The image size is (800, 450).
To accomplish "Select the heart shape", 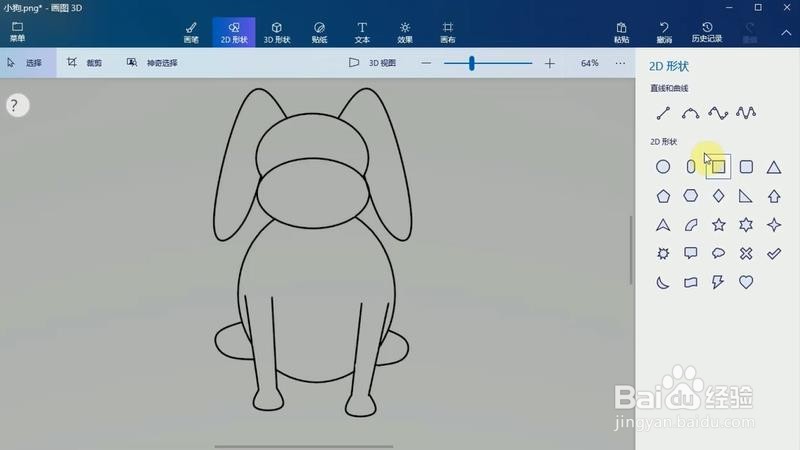I will coord(746,282).
